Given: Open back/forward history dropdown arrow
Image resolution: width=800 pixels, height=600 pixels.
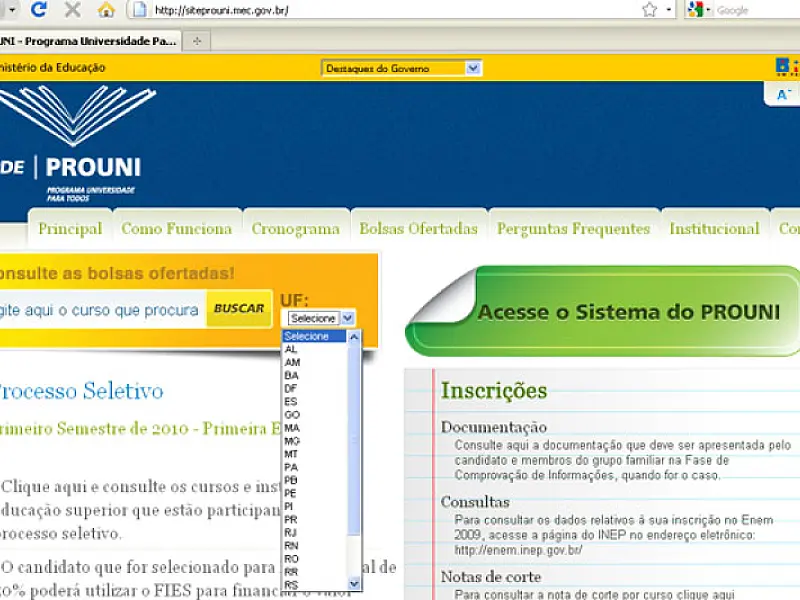Looking at the screenshot, I should coord(12,10).
